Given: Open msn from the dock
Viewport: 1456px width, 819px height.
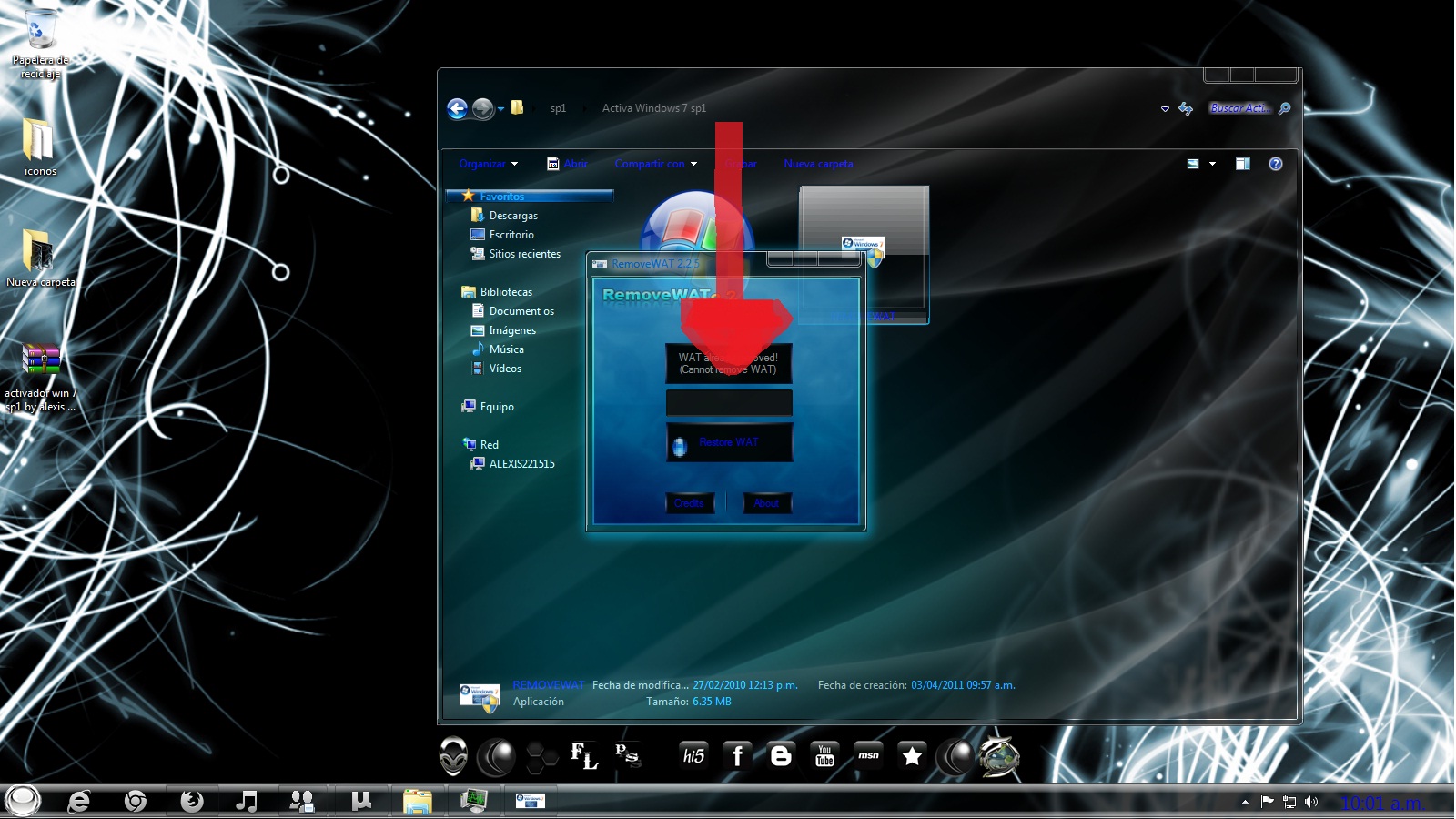Looking at the screenshot, I should click(x=868, y=755).
